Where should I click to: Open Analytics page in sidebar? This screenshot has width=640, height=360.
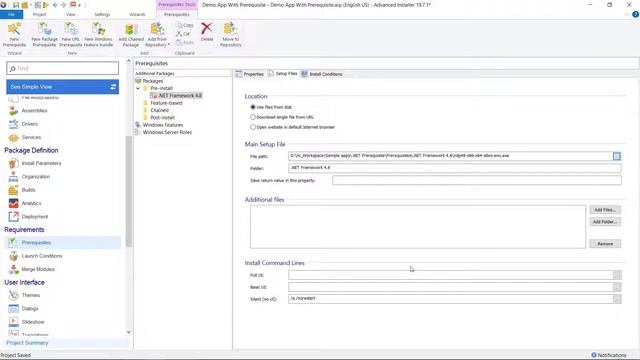pyautogui.click(x=31, y=203)
